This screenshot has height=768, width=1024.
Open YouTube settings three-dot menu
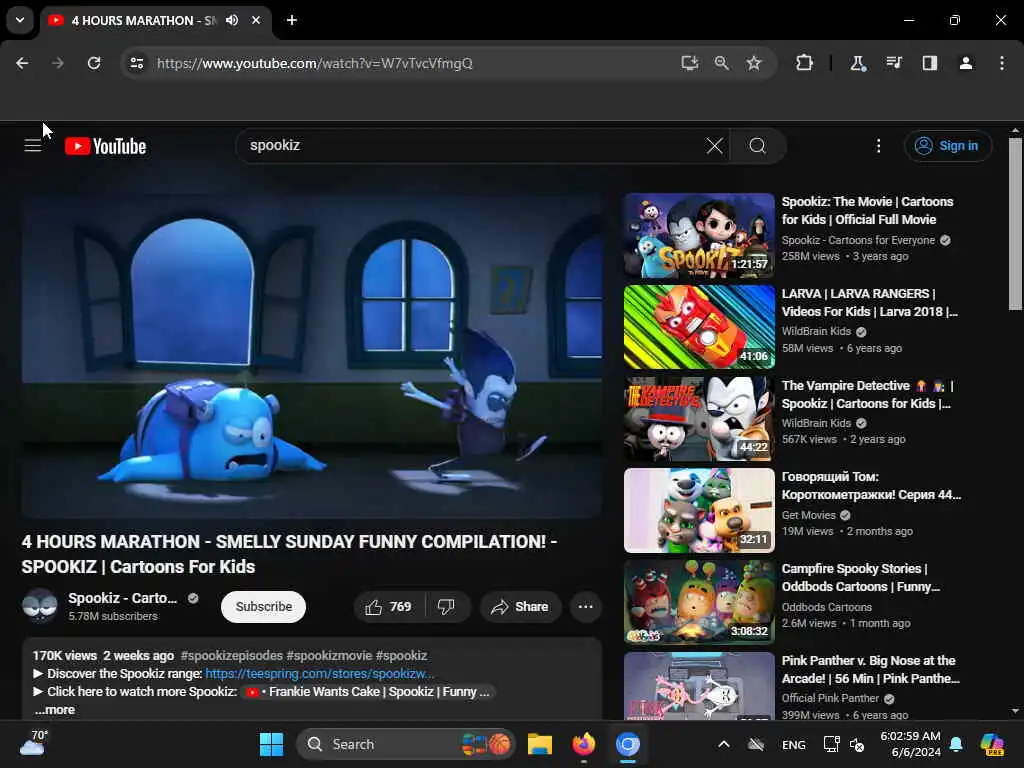(x=878, y=146)
